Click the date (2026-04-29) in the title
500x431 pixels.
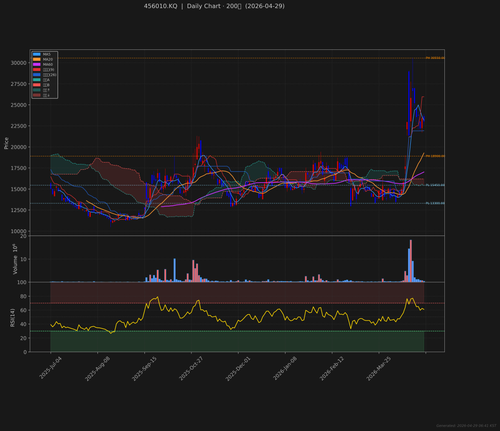pyautogui.click(x=265, y=6)
